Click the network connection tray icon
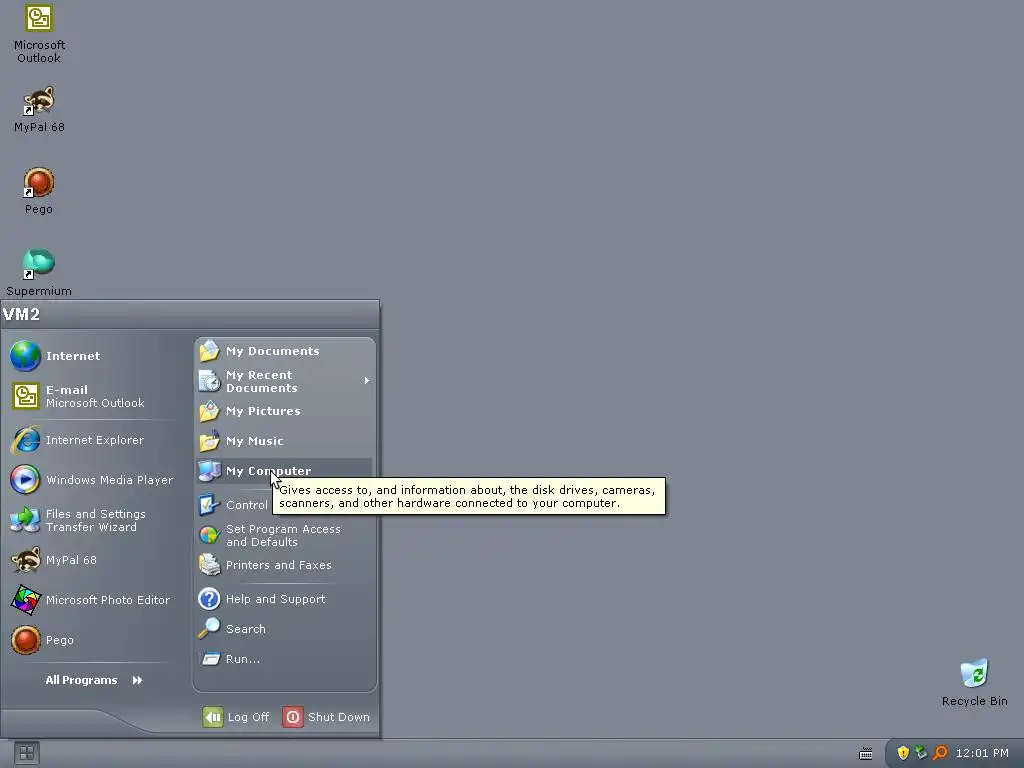This screenshot has height=768, width=1024. click(921, 753)
